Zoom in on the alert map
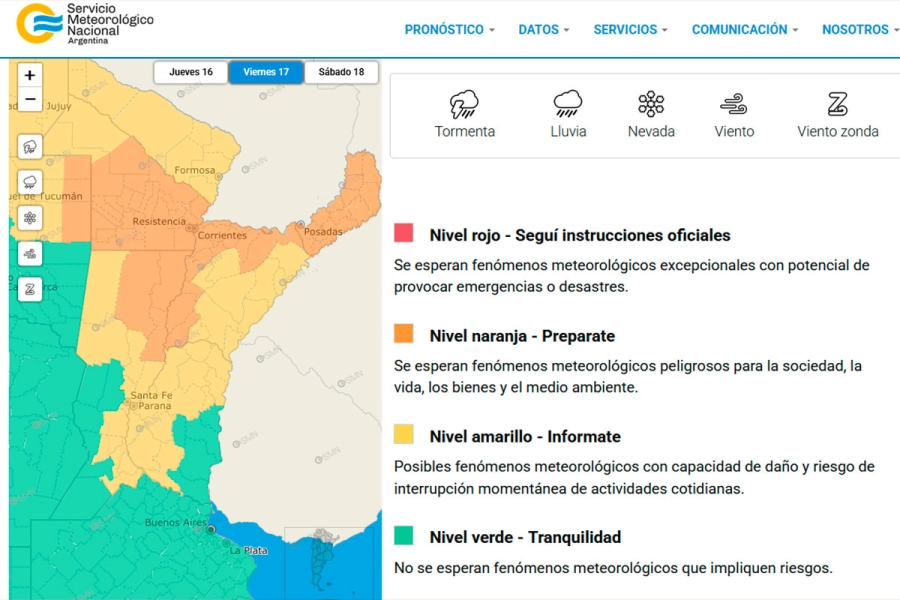The image size is (900, 600). [x=30, y=76]
